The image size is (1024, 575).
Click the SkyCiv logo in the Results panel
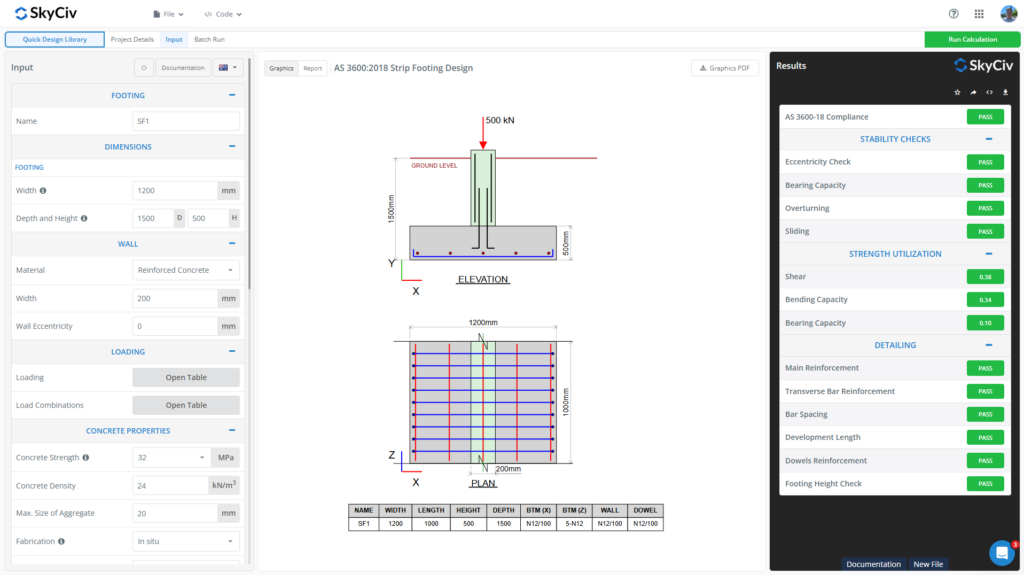(x=984, y=65)
